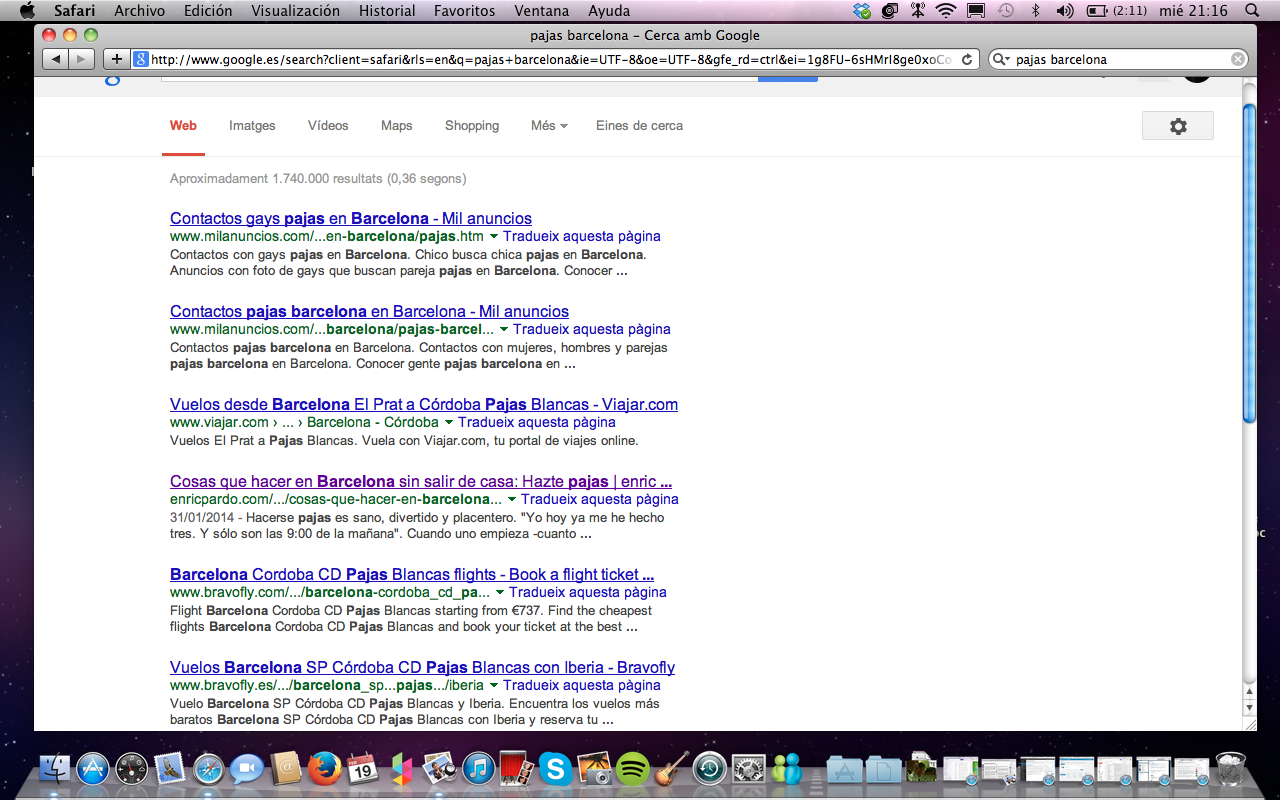Open Google search settings gear

pos(1177,126)
